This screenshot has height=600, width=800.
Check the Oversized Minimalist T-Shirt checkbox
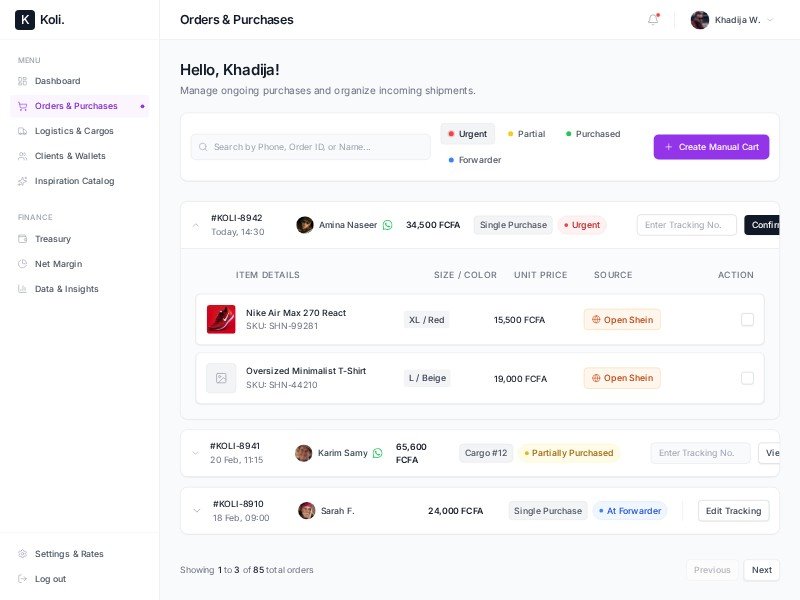[747, 378]
